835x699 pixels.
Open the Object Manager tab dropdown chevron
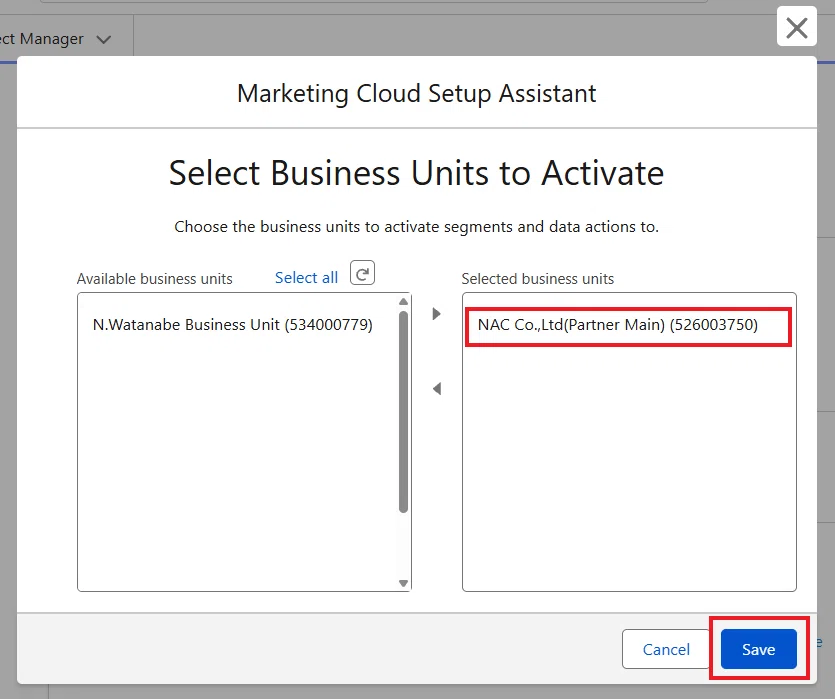pyautogui.click(x=104, y=39)
